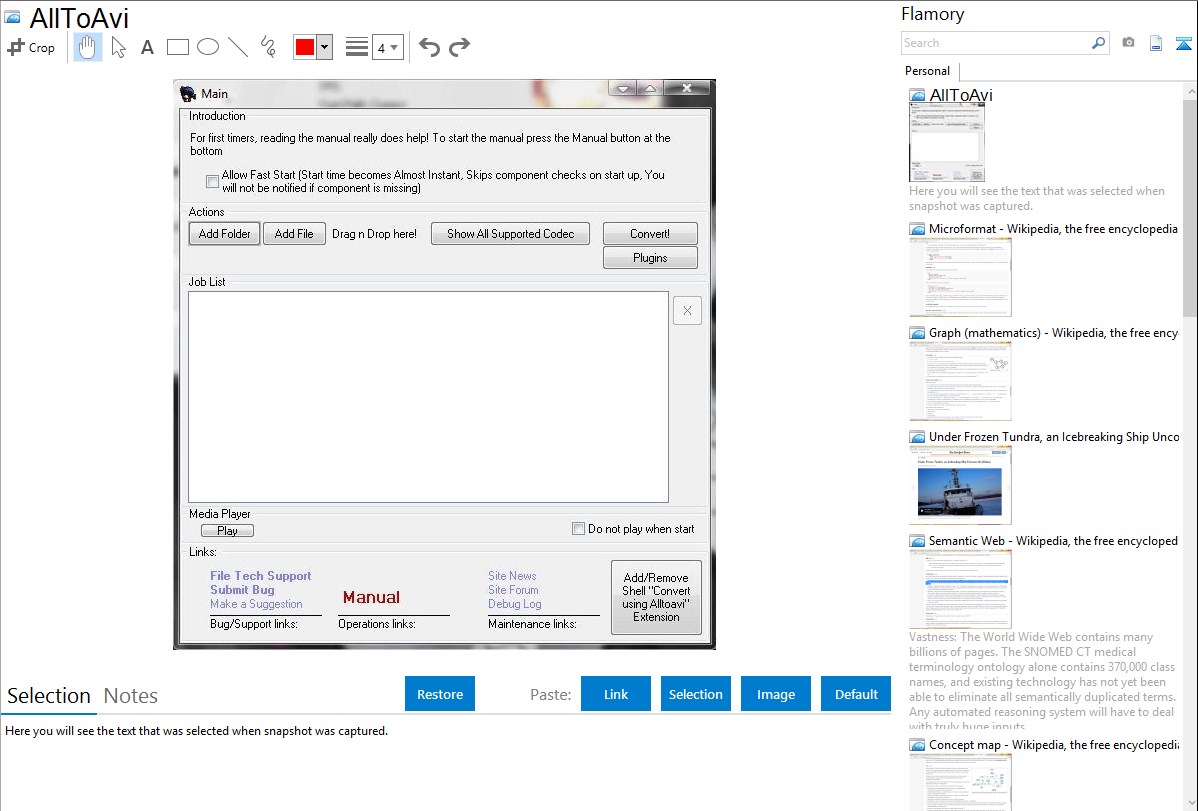Click the Convert! button
The width and height of the screenshot is (1198, 811).
(650, 234)
